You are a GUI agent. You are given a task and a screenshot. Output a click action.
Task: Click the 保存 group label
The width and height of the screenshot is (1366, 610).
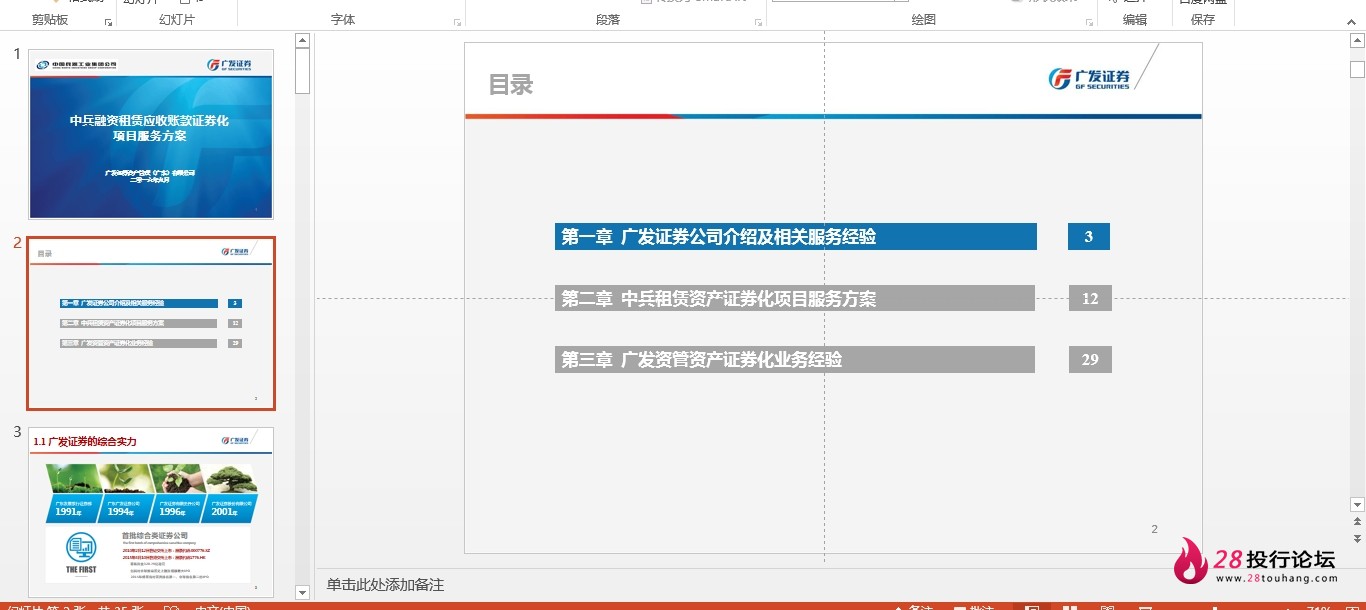[x=1203, y=20]
